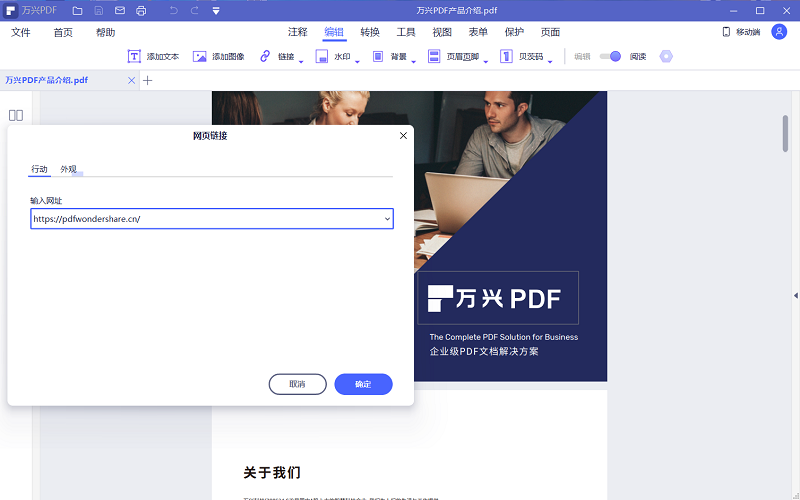Click the print icon in title bar
This screenshot has width=800, height=500.
(x=141, y=11)
